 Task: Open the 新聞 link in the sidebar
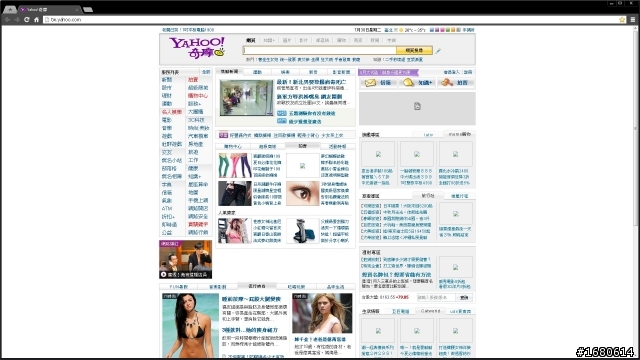tap(167, 80)
